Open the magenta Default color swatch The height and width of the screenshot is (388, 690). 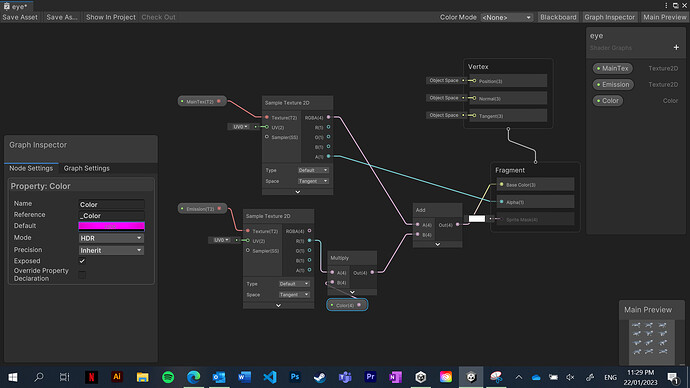tap(111, 226)
